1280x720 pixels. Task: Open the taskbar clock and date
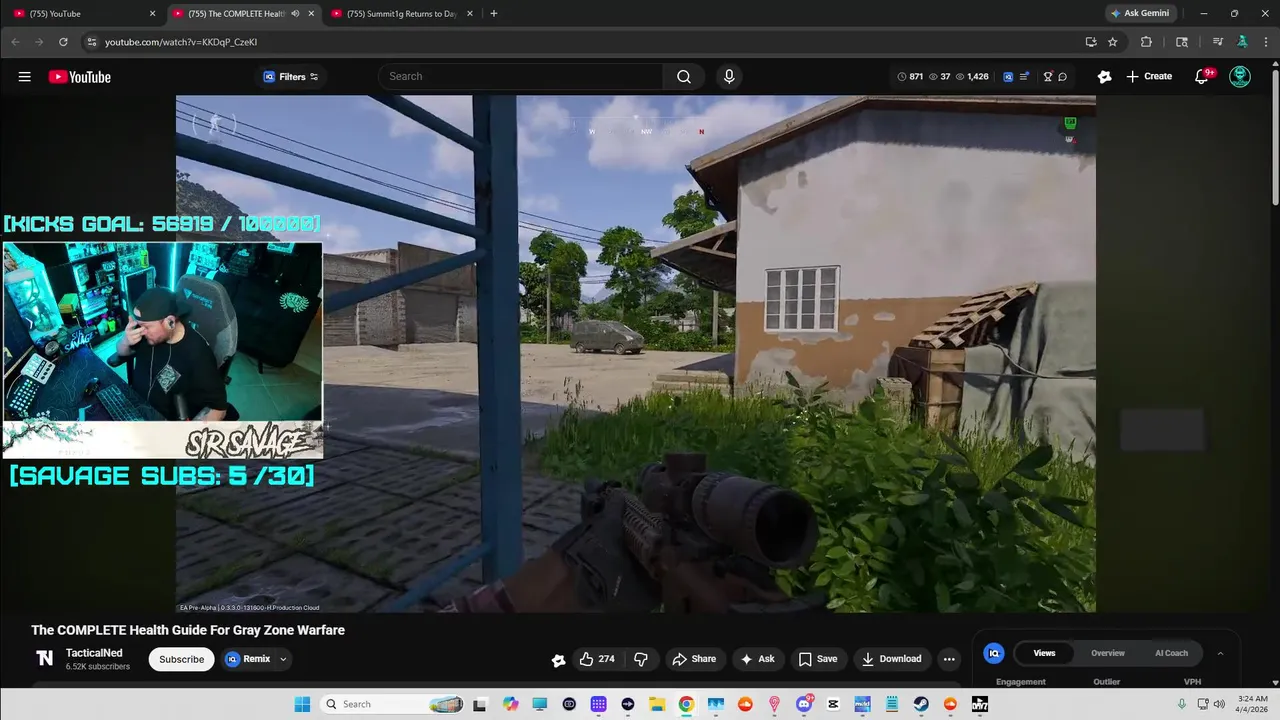point(1253,704)
